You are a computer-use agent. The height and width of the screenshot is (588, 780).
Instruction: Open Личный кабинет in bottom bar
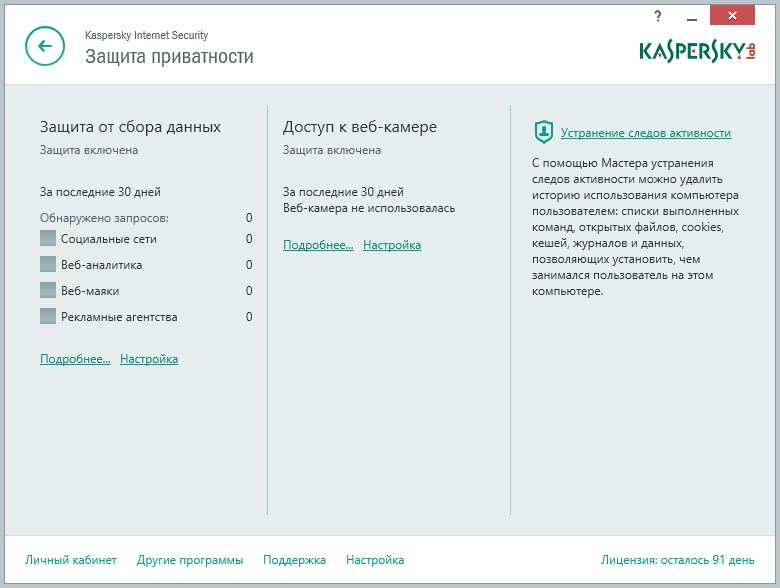pos(71,560)
